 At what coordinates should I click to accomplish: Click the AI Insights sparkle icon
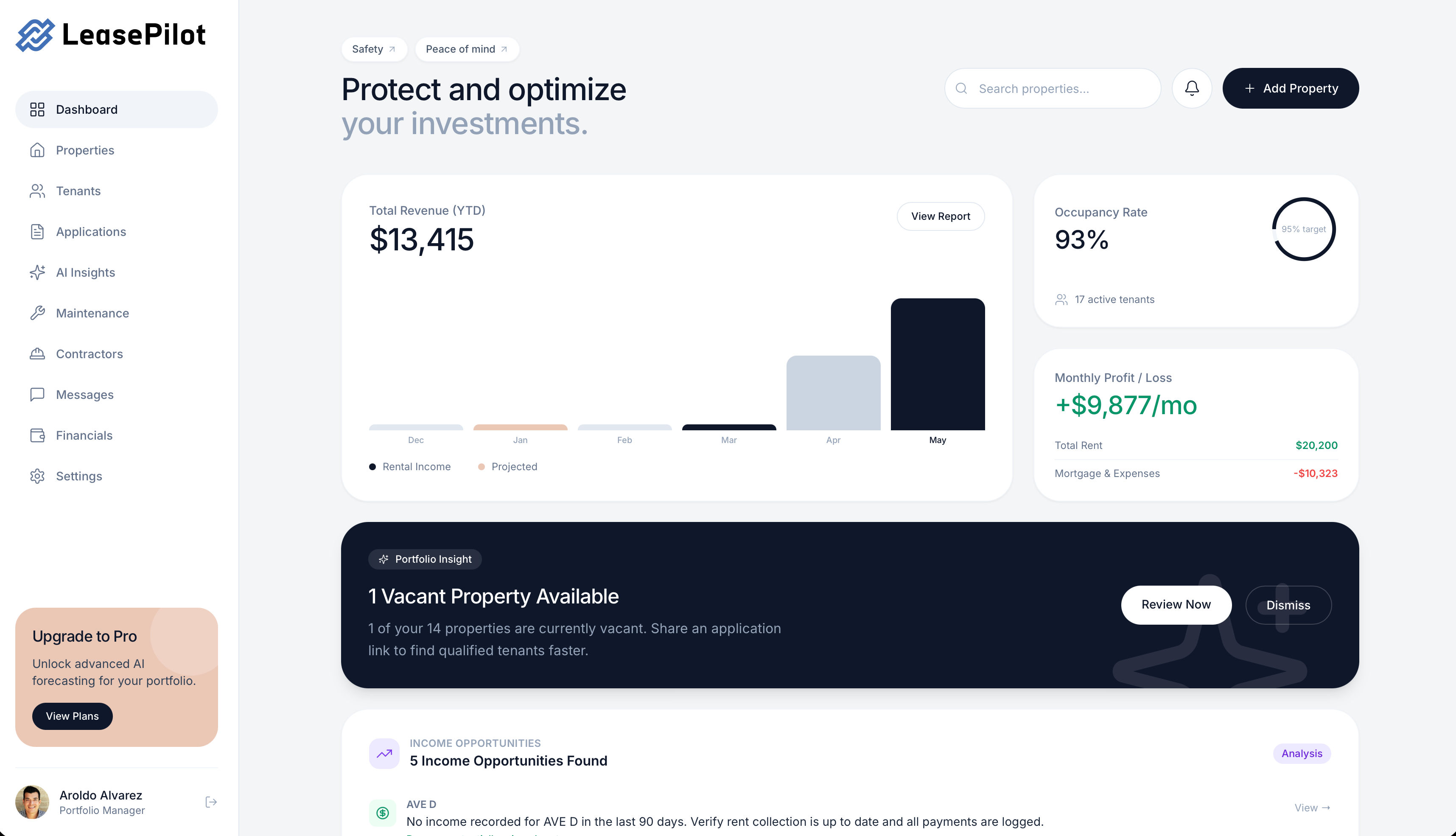pyautogui.click(x=37, y=273)
